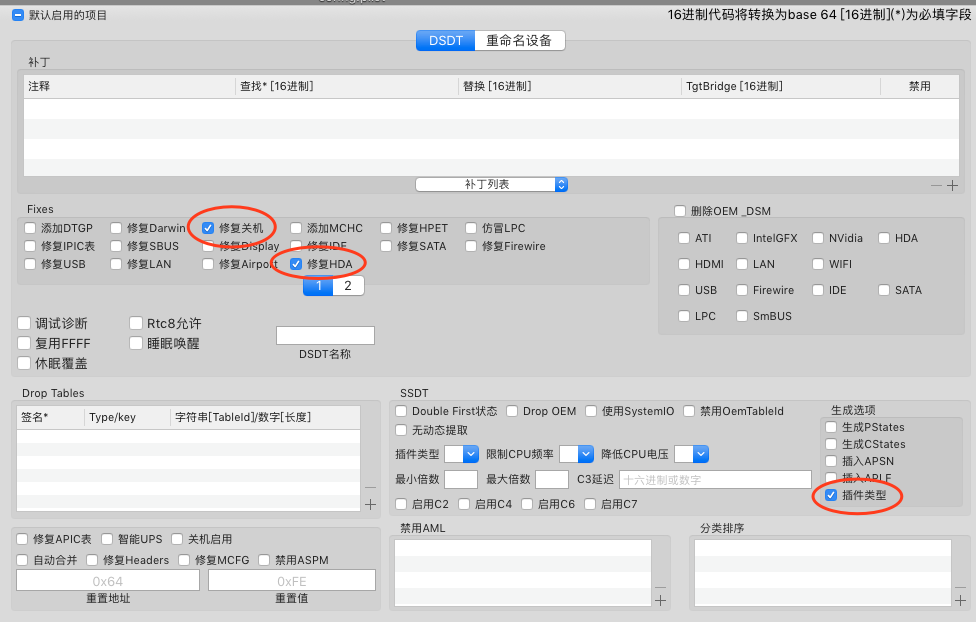The height and width of the screenshot is (622, 976).
Task: Switch to the 重命名设备 tab
Action: (519, 40)
